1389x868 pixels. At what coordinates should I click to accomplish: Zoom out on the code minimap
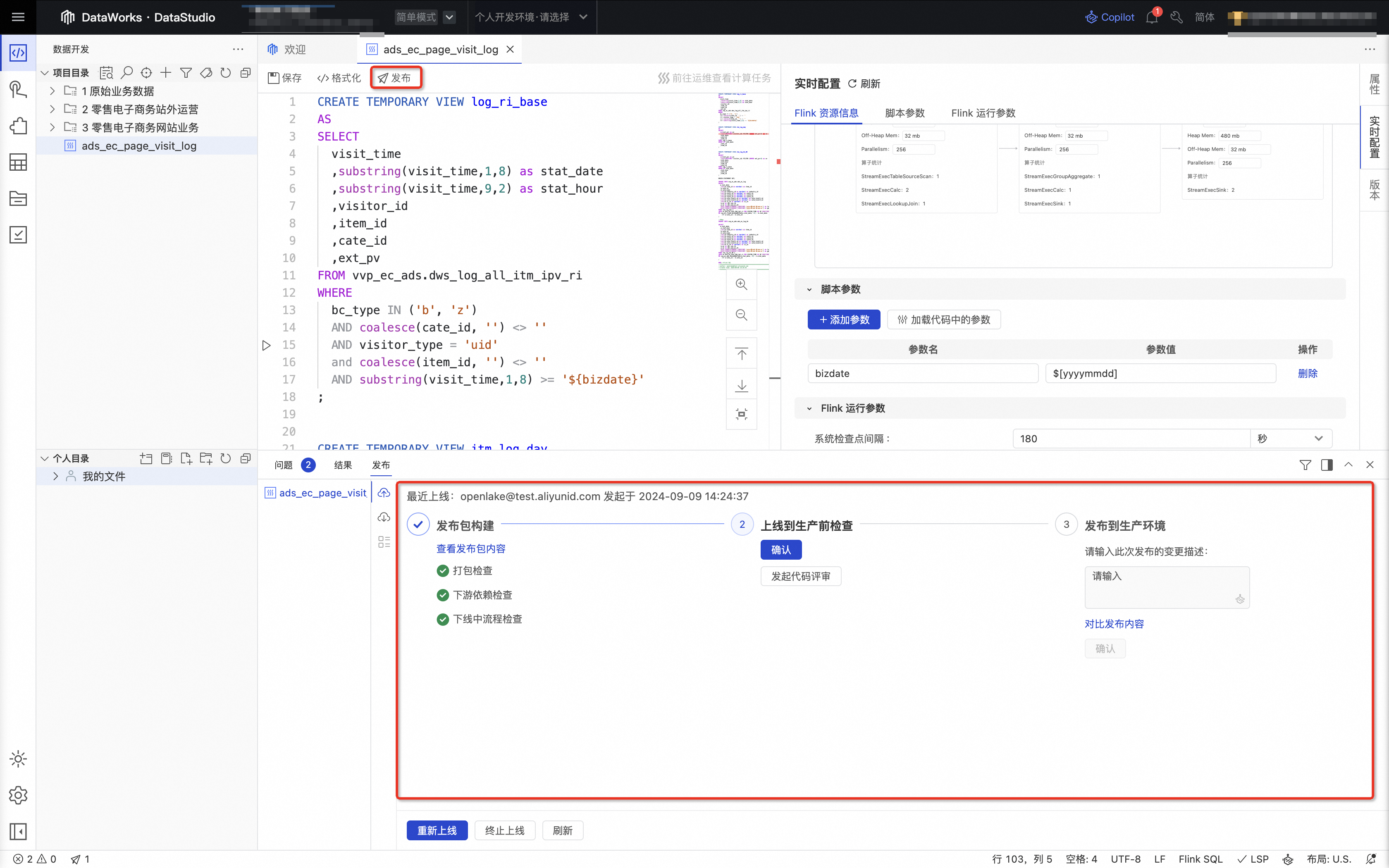742,315
